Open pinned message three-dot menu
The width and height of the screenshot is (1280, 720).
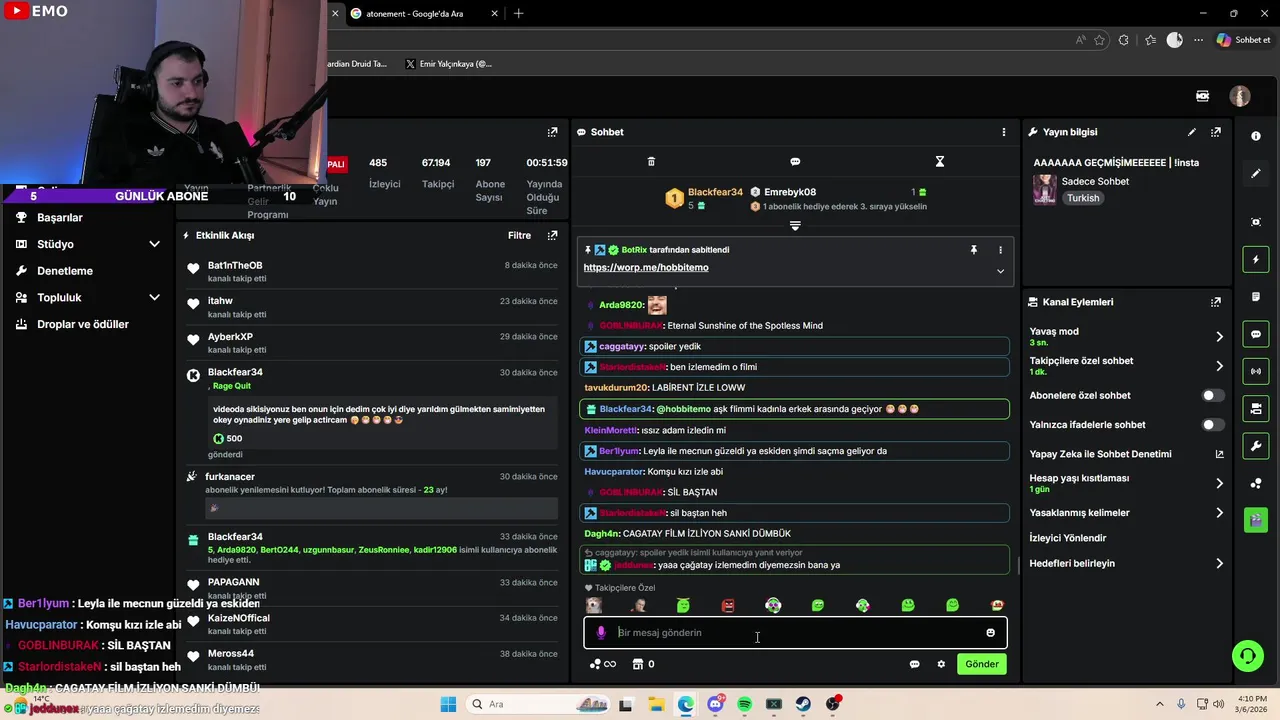coord(1000,250)
